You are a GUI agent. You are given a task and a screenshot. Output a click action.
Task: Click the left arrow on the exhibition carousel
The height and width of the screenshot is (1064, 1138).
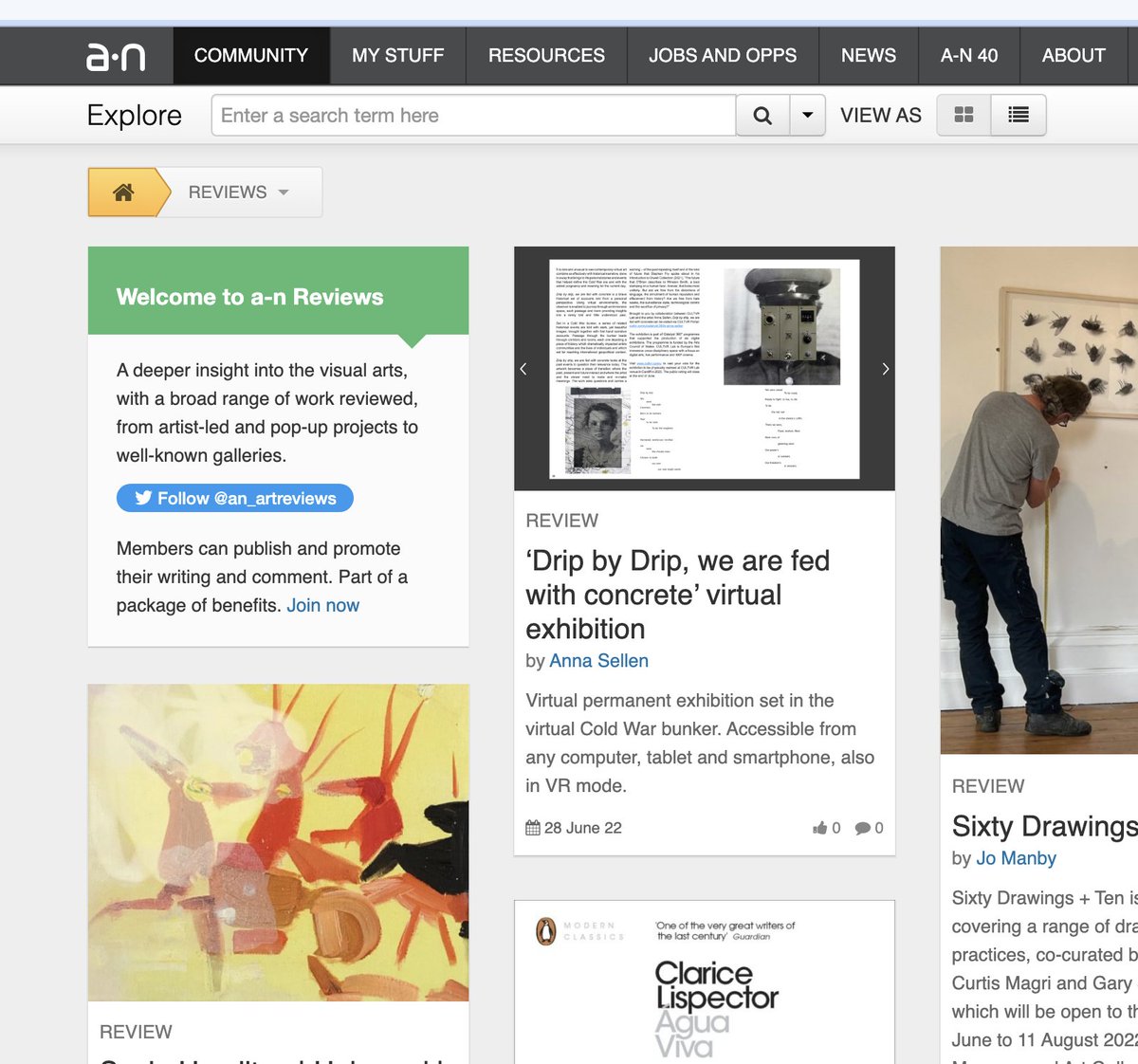[x=523, y=368]
